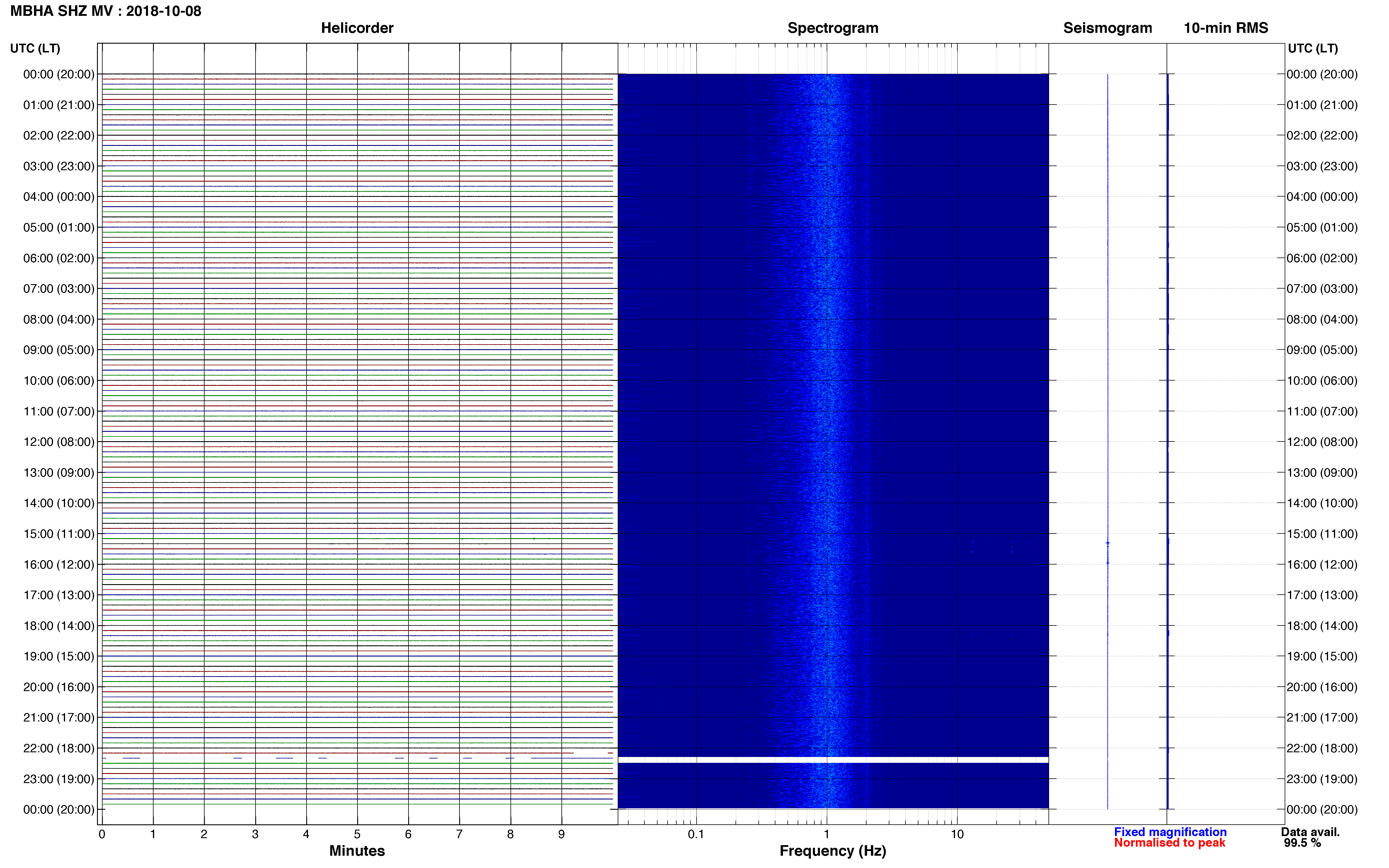The height and width of the screenshot is (868, 1389).
Task: Click the '6' tick on the Minutes axis
Action: tap(408, 834)
